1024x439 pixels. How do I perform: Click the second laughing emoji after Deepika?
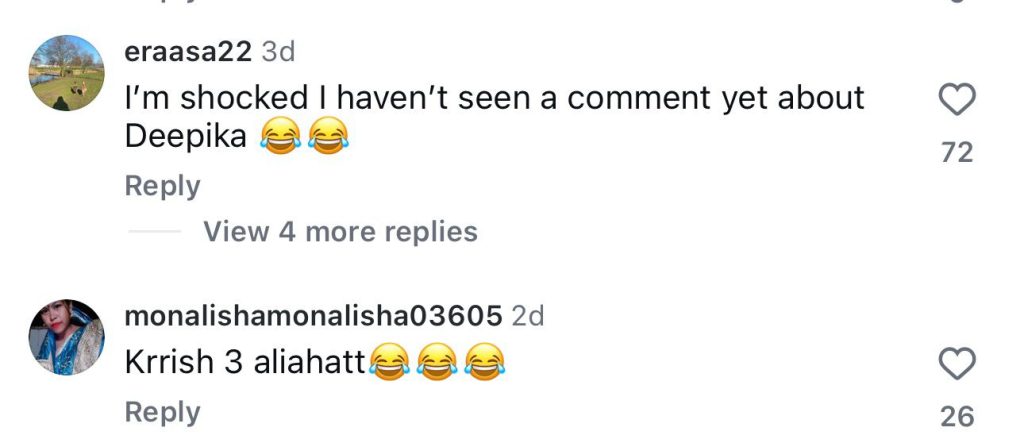click(327, 138)
